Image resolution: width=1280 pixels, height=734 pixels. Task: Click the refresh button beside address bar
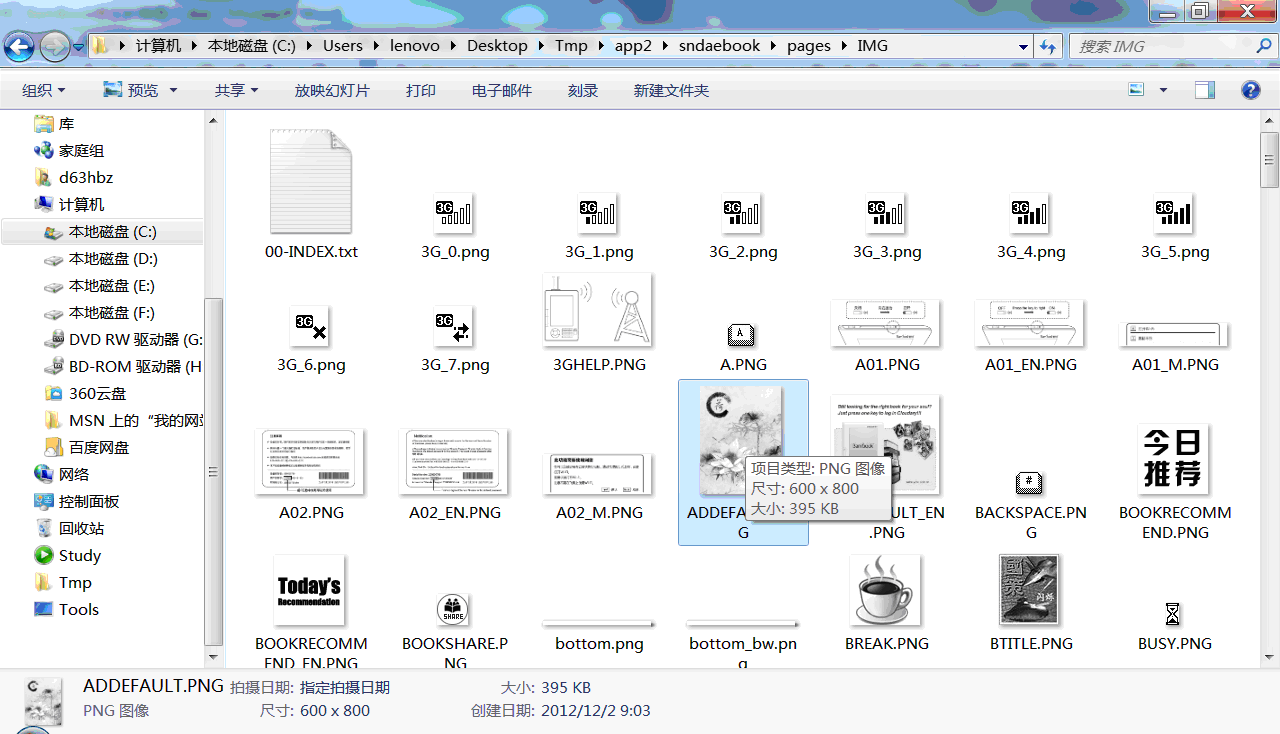pyautogui.click(x=1047, y=46)
